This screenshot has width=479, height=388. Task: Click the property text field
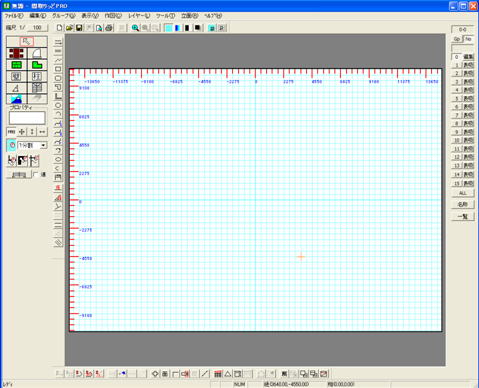pyautogui.click(x=27, y=118)
